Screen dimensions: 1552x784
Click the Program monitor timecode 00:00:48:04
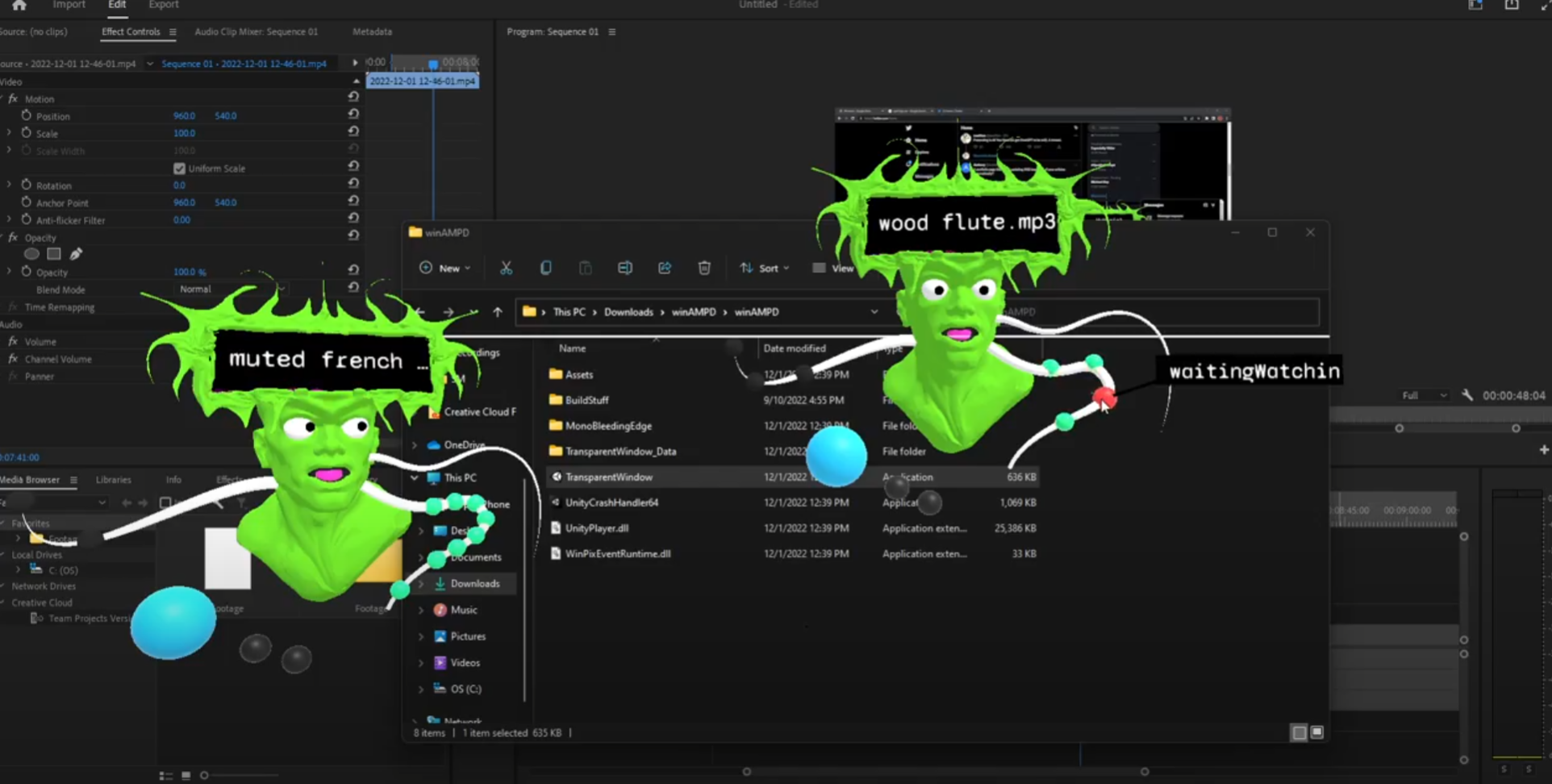(1514, 395)
